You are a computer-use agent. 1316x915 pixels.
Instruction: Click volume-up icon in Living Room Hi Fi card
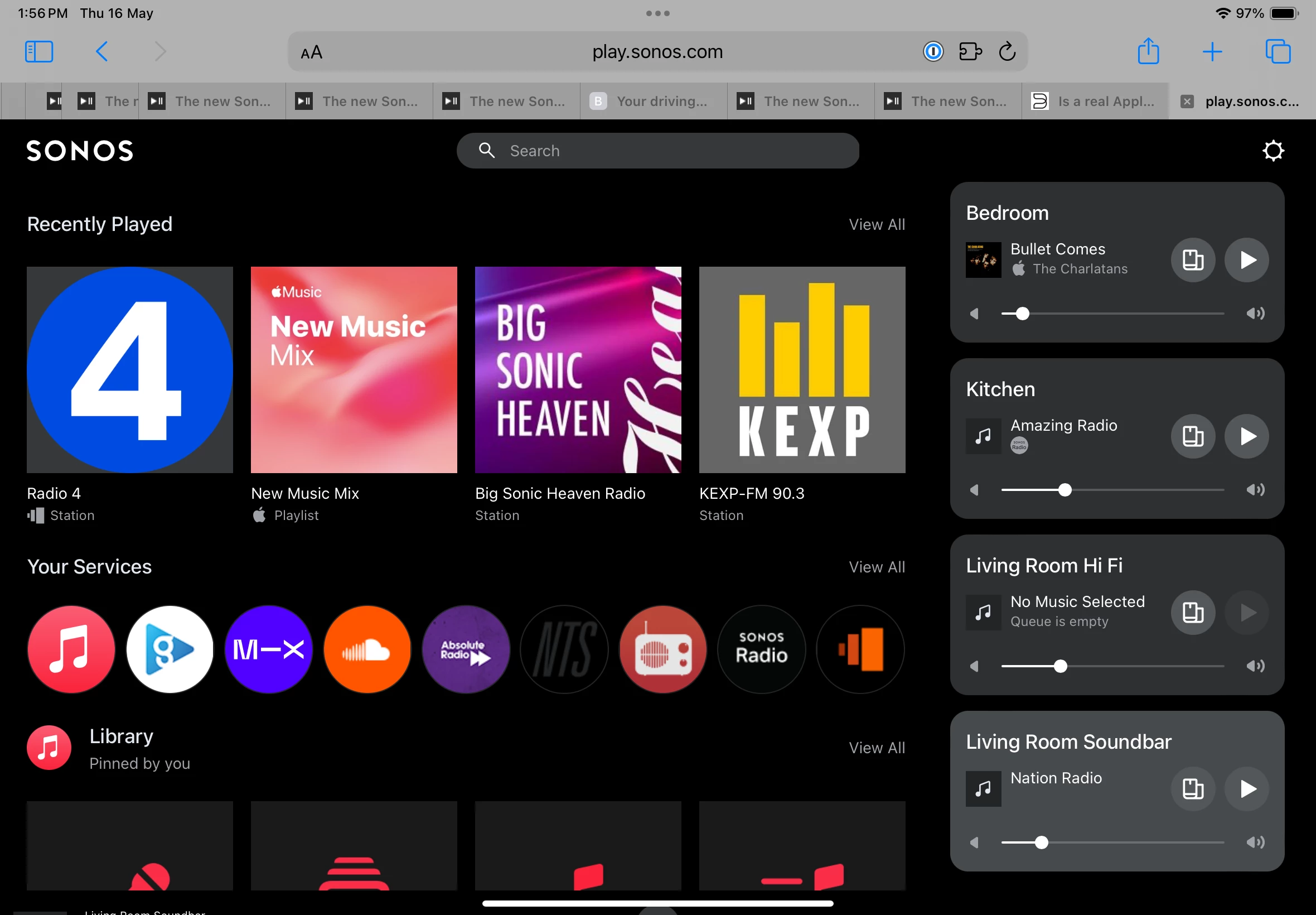pos(1255,666)
